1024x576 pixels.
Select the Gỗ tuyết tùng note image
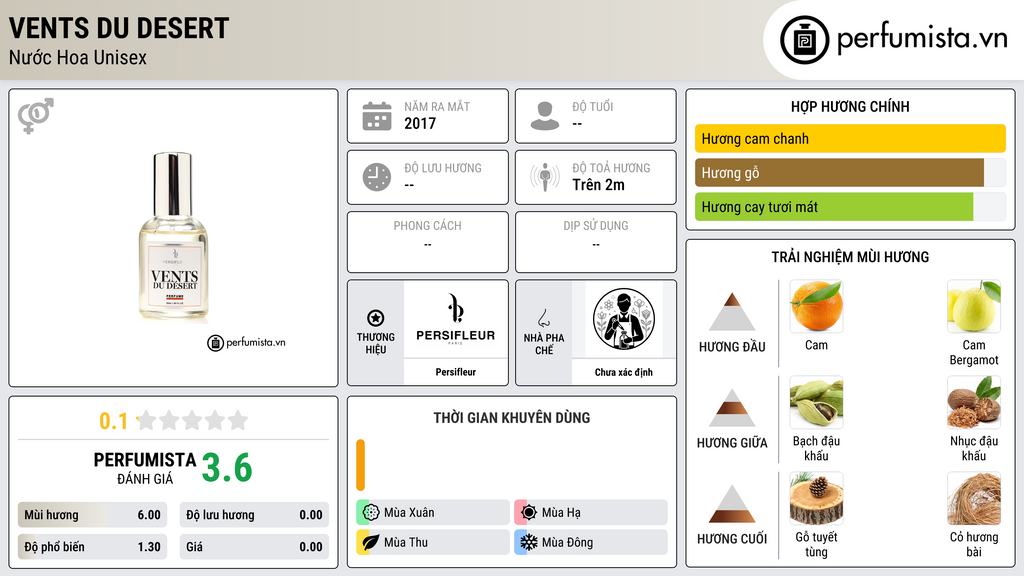tap(816, 498)
